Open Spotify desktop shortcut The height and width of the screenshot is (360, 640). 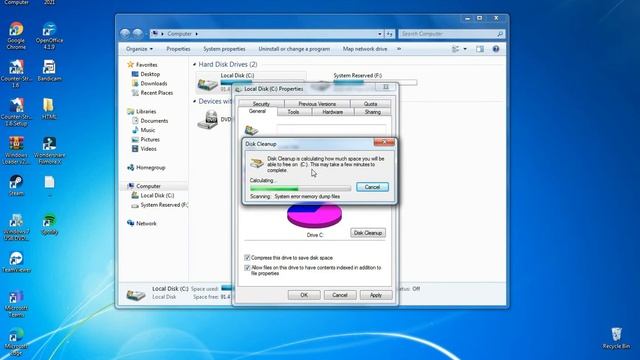point(49,224)
